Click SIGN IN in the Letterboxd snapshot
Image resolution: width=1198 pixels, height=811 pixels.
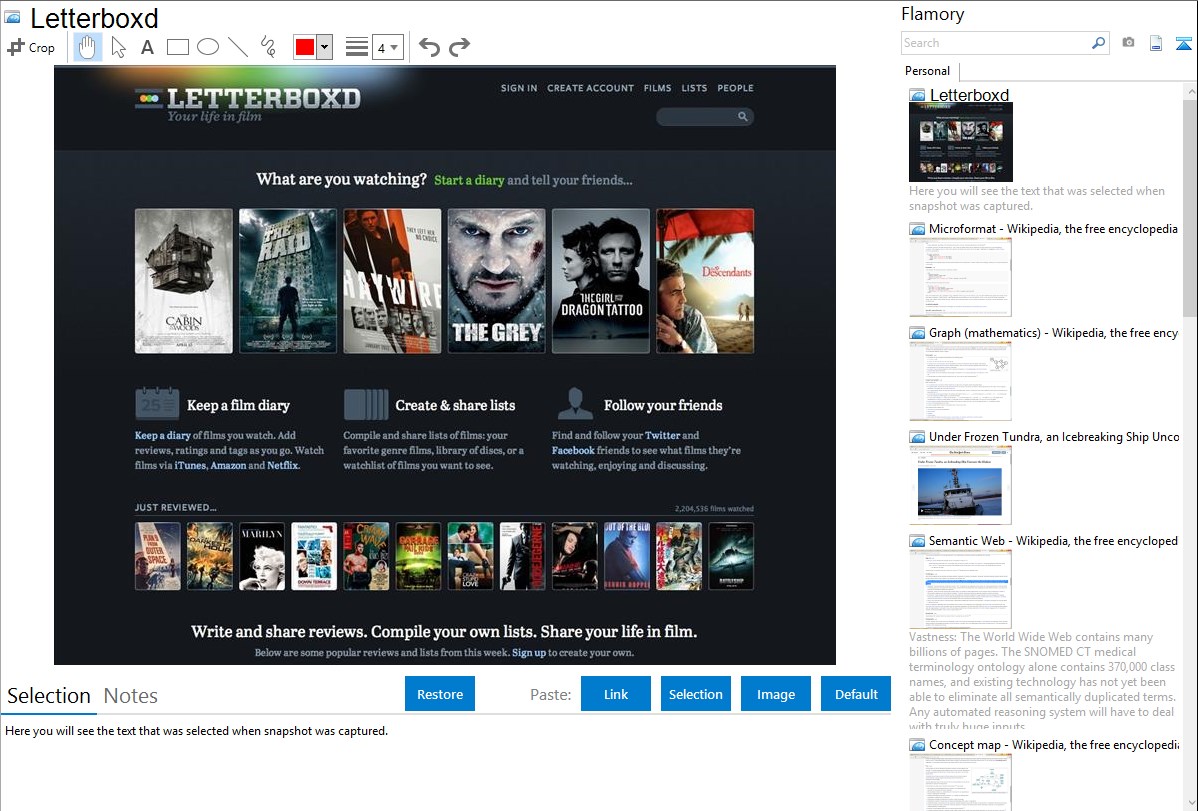click(519, 88)
